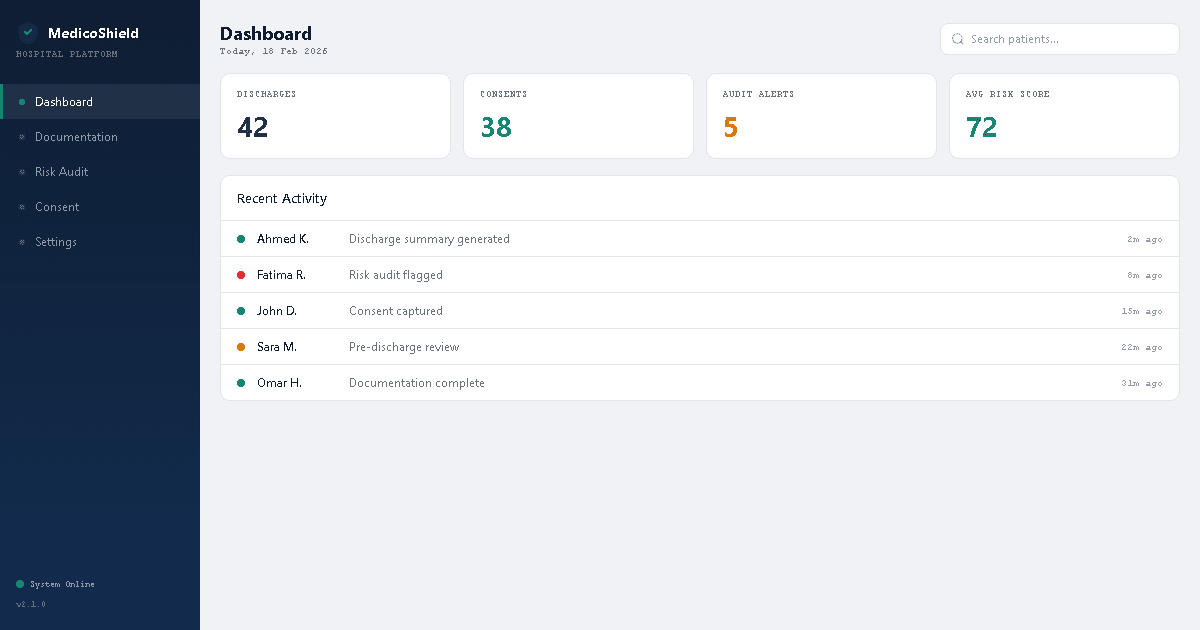
Task: View the Consents count card
Action: coord(578,116)
